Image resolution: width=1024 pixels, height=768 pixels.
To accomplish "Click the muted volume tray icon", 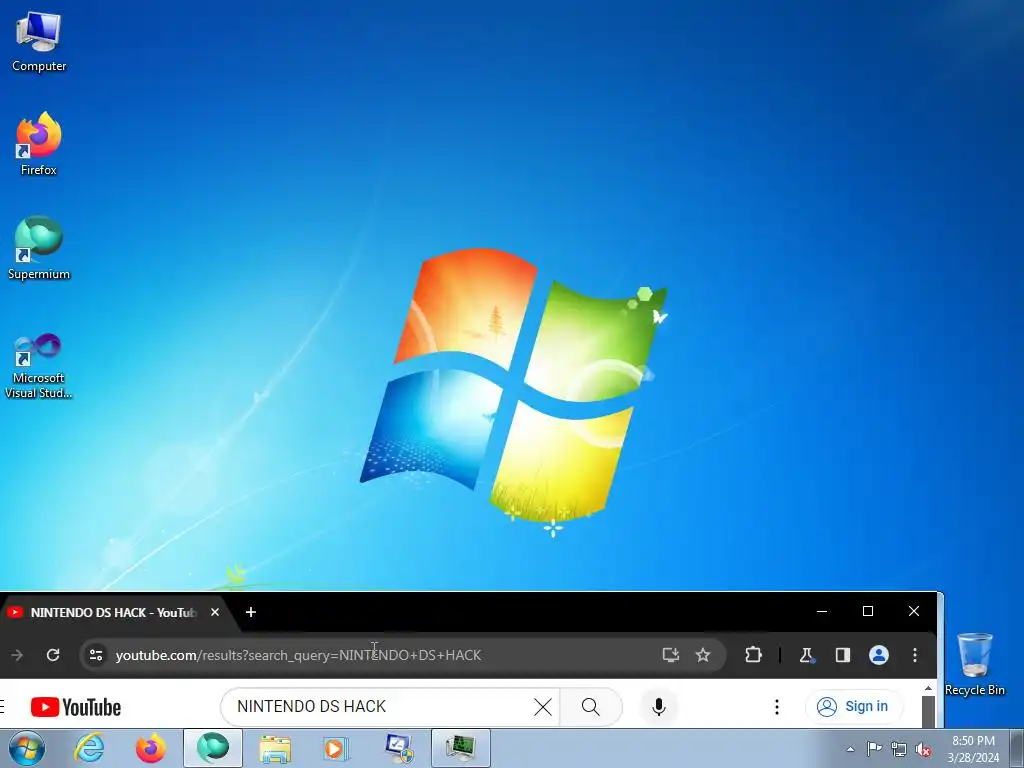I will (x=923, y=749).
